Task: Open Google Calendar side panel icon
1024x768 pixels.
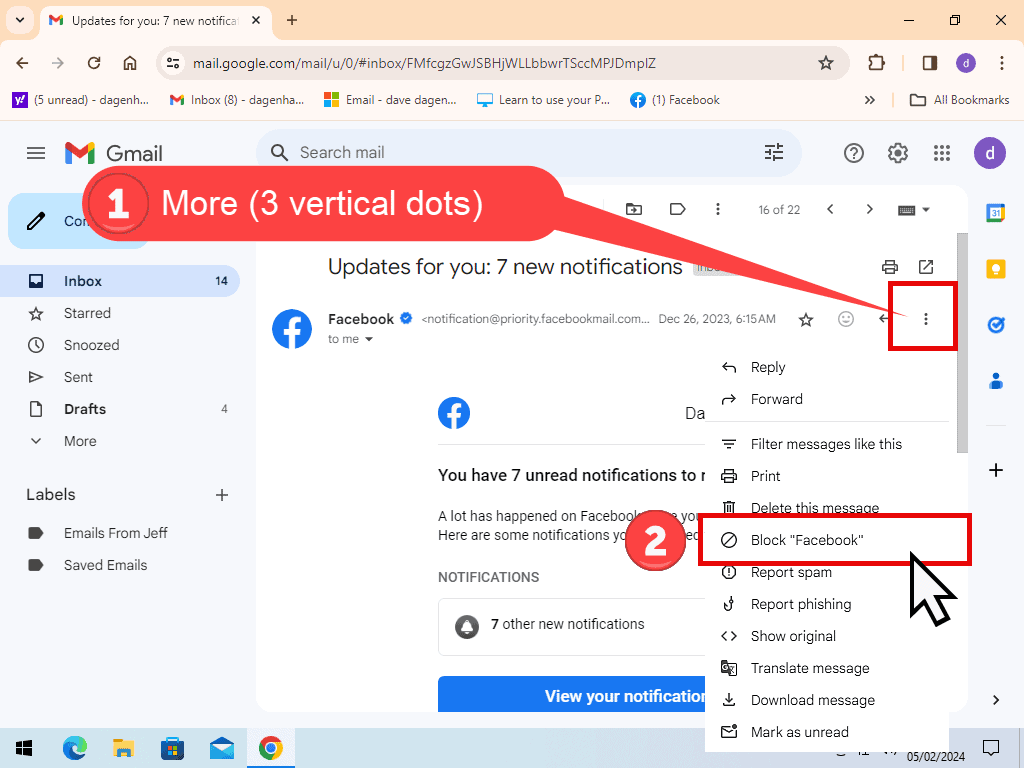Action: [995, 213]
